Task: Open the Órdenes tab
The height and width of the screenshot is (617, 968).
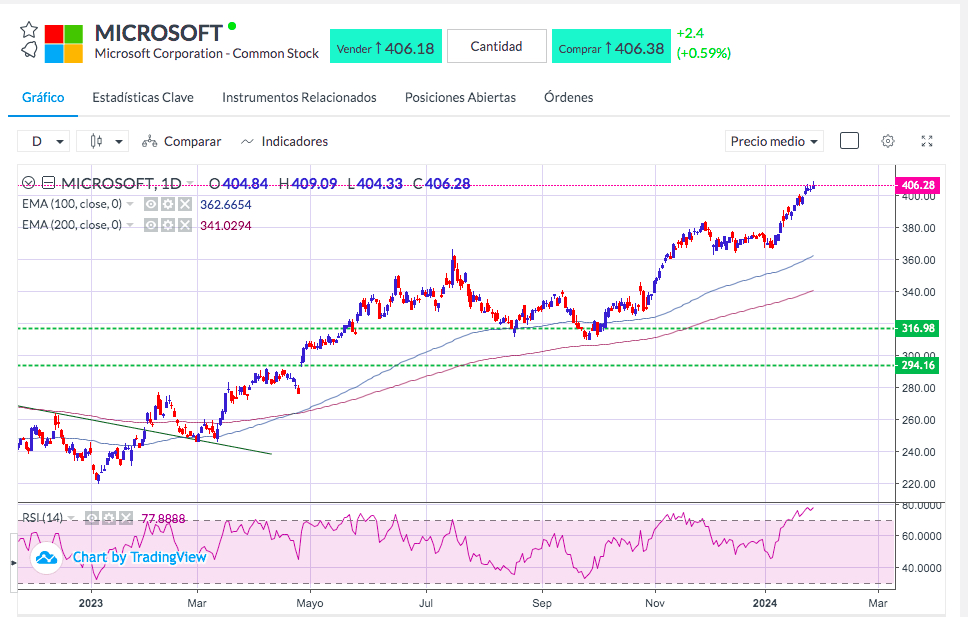Action: click(569, 98)
